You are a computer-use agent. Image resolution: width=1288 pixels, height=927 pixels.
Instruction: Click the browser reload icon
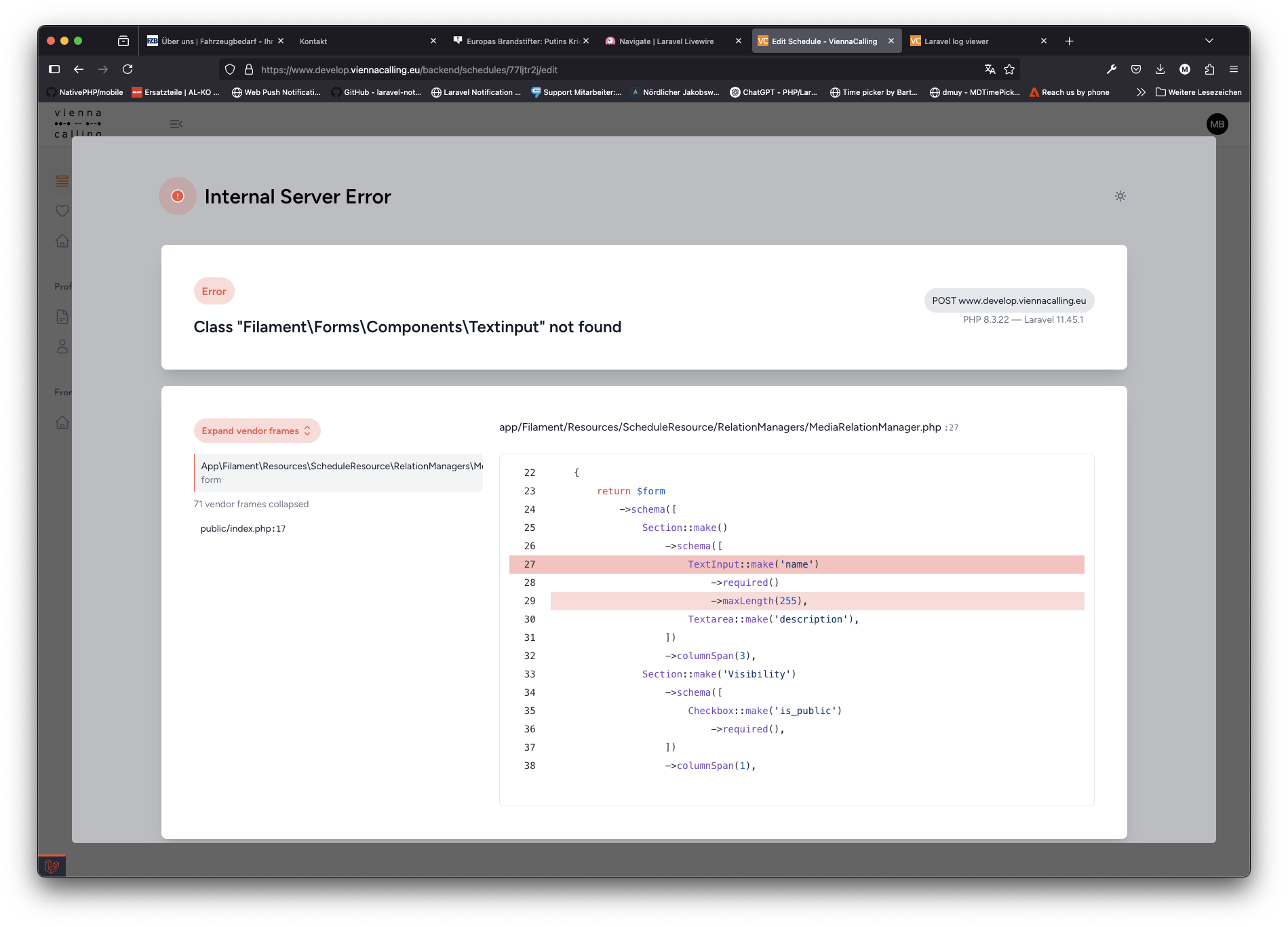(128, 69)
